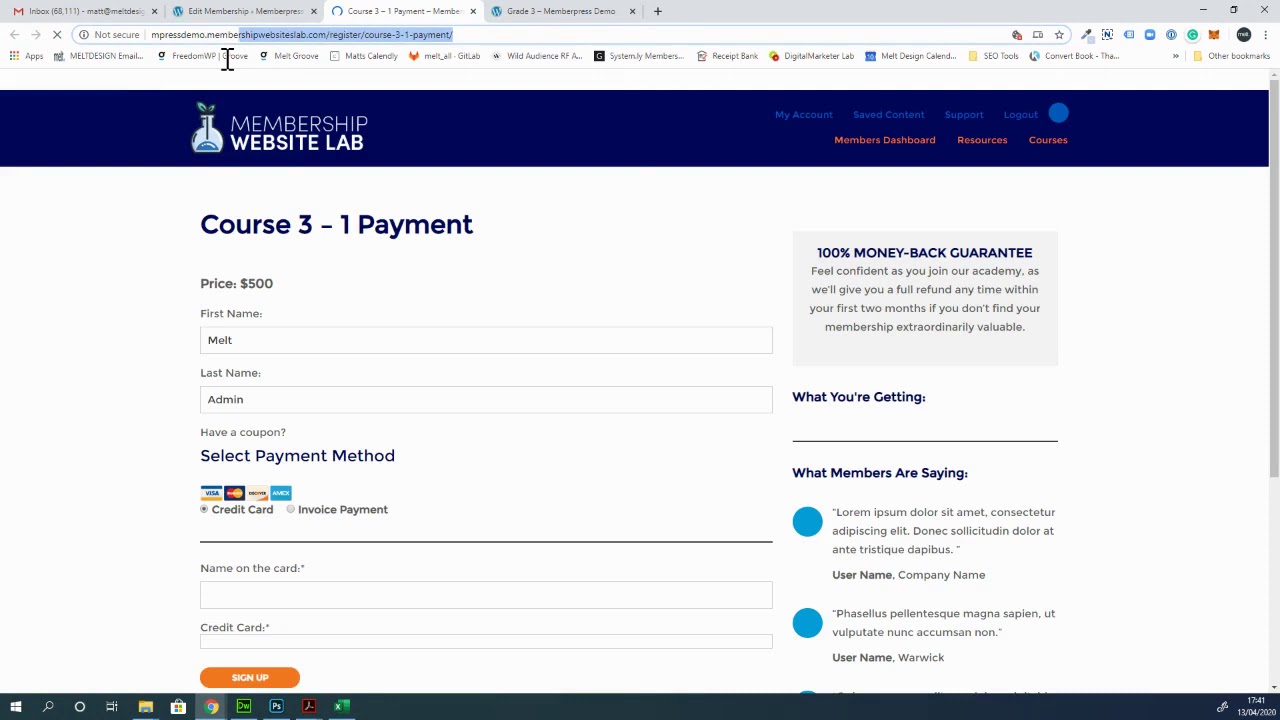
Task: Open the Support link
Action: pyautogui.click(x=964, y=115)
